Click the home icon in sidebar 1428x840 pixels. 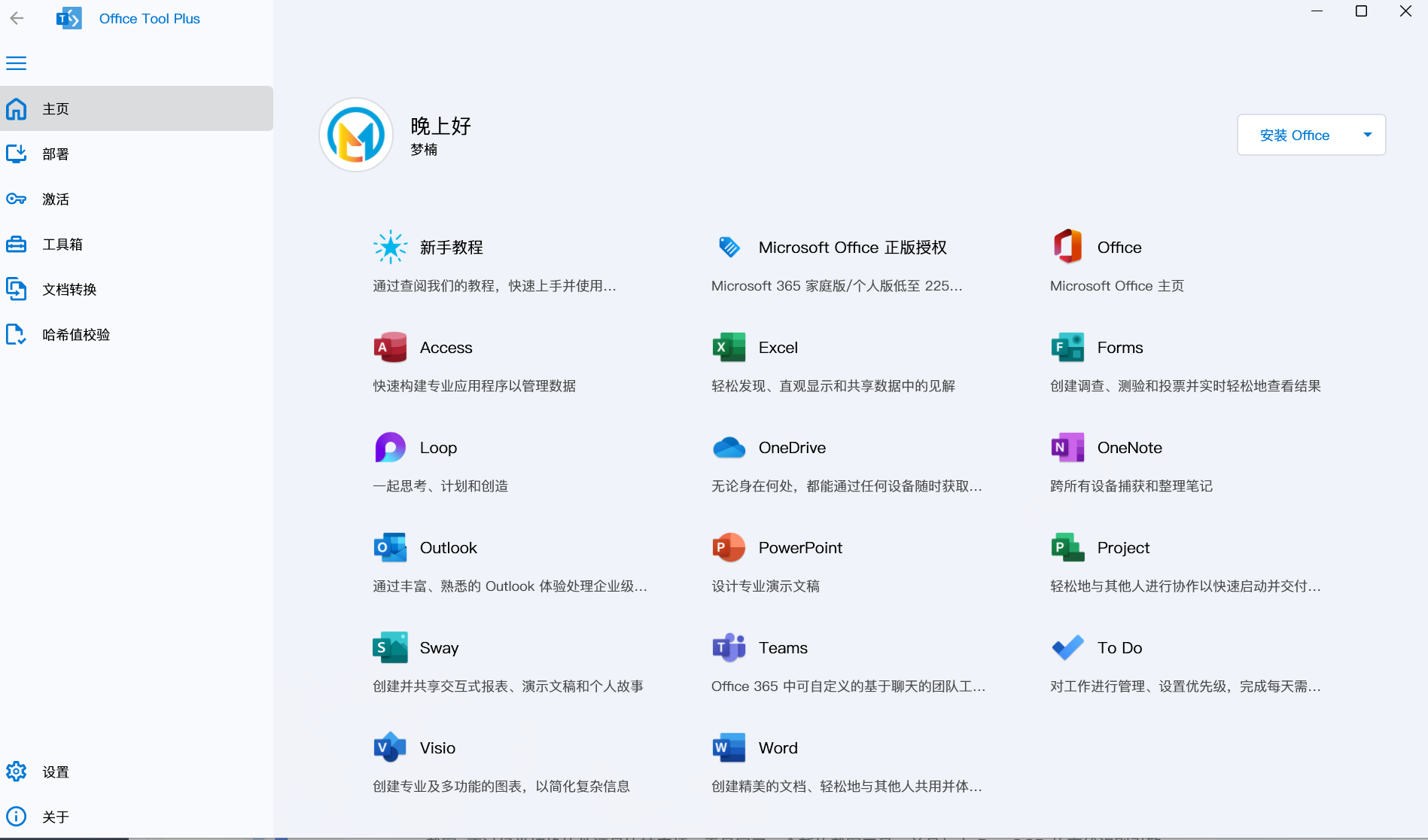tap(16, 108)
